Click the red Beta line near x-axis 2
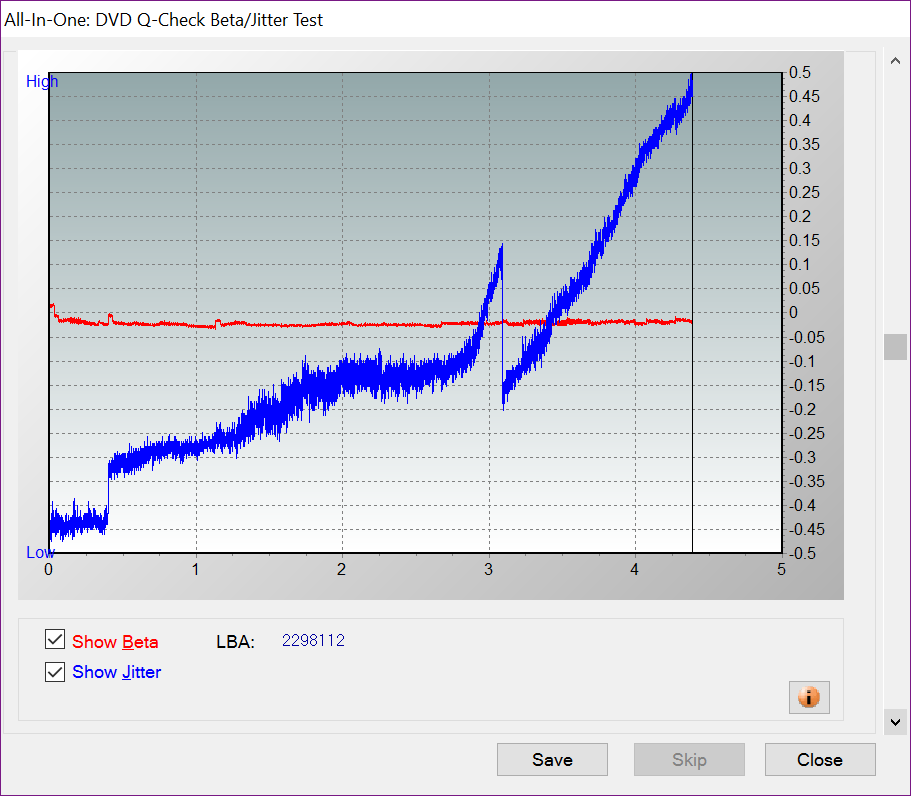The height and width of the screenshot is (796, 911). click(342, 324)
